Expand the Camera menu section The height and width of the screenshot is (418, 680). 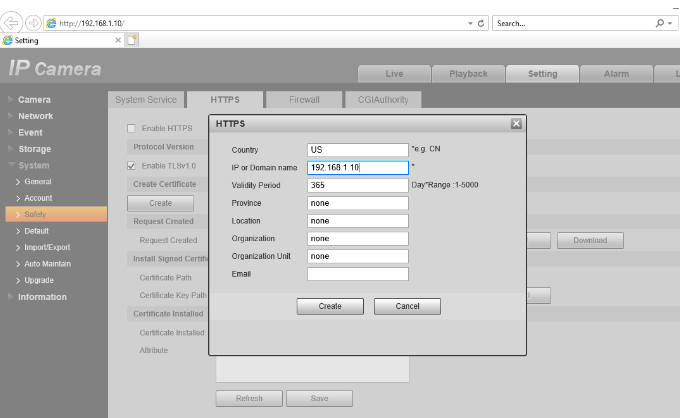34,100
